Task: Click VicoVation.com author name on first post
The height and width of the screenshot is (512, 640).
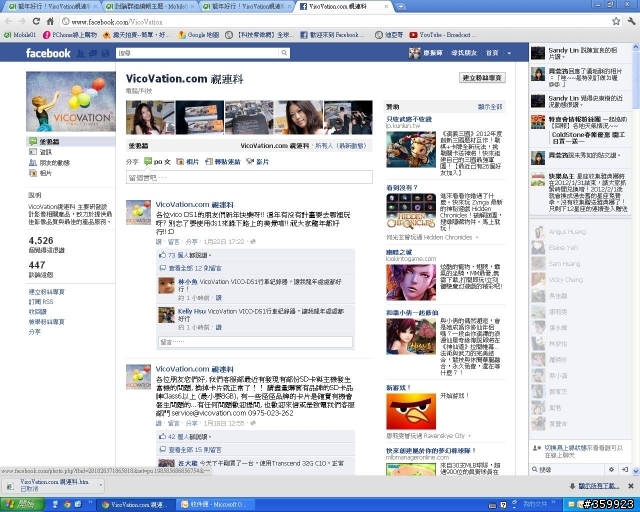Action: [x=194, y=205]
